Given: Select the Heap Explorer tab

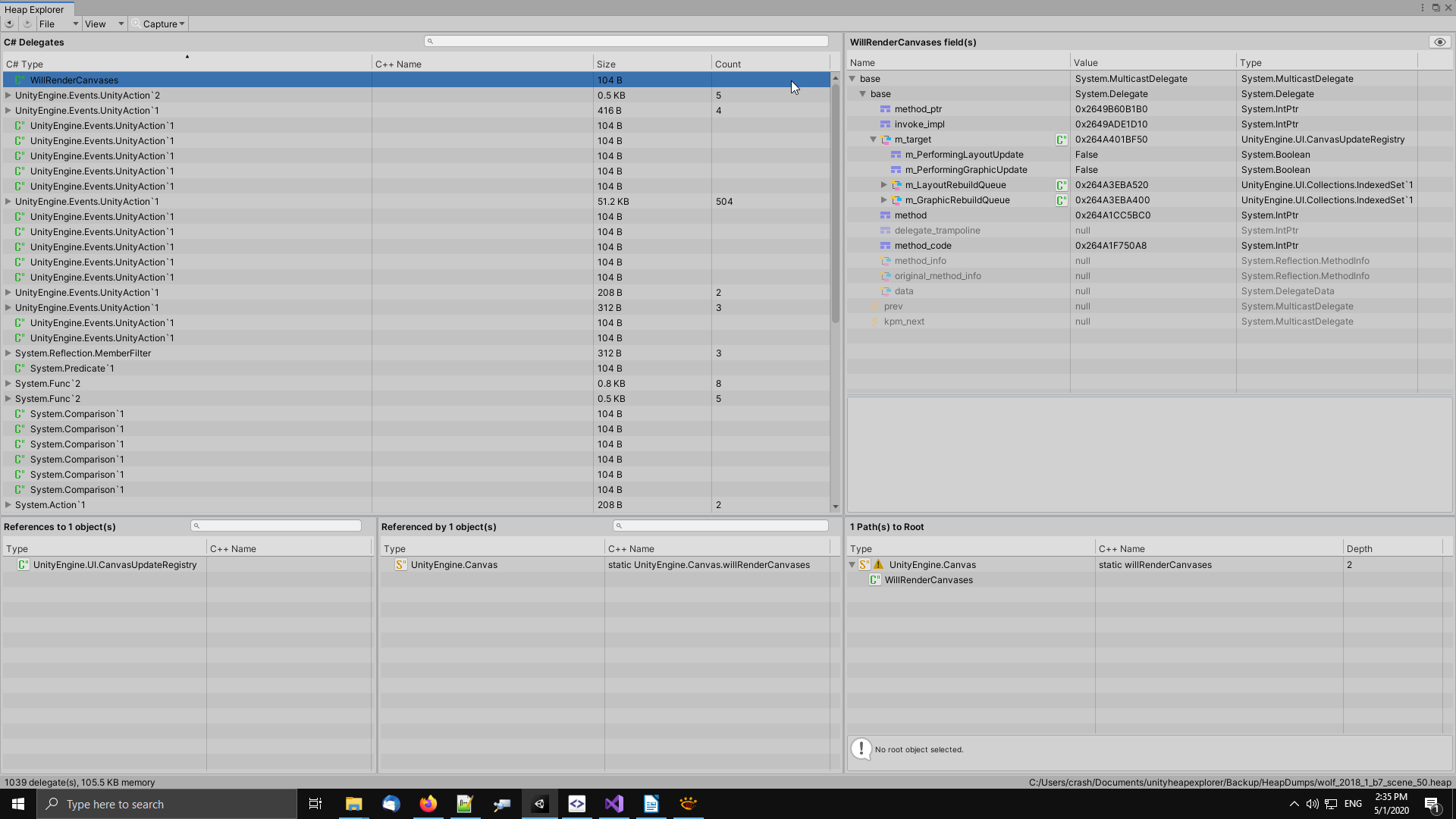Looking at the screenshot, I should pos(35,9).
